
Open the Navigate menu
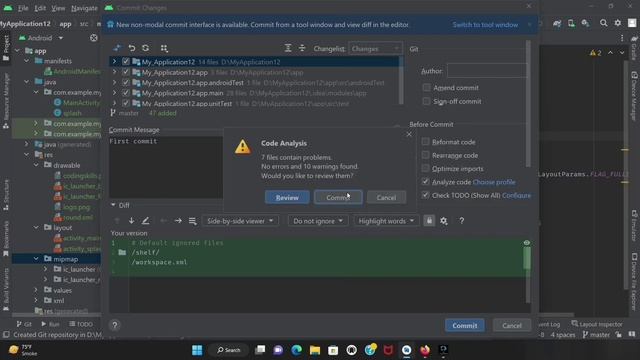(84, 8)
